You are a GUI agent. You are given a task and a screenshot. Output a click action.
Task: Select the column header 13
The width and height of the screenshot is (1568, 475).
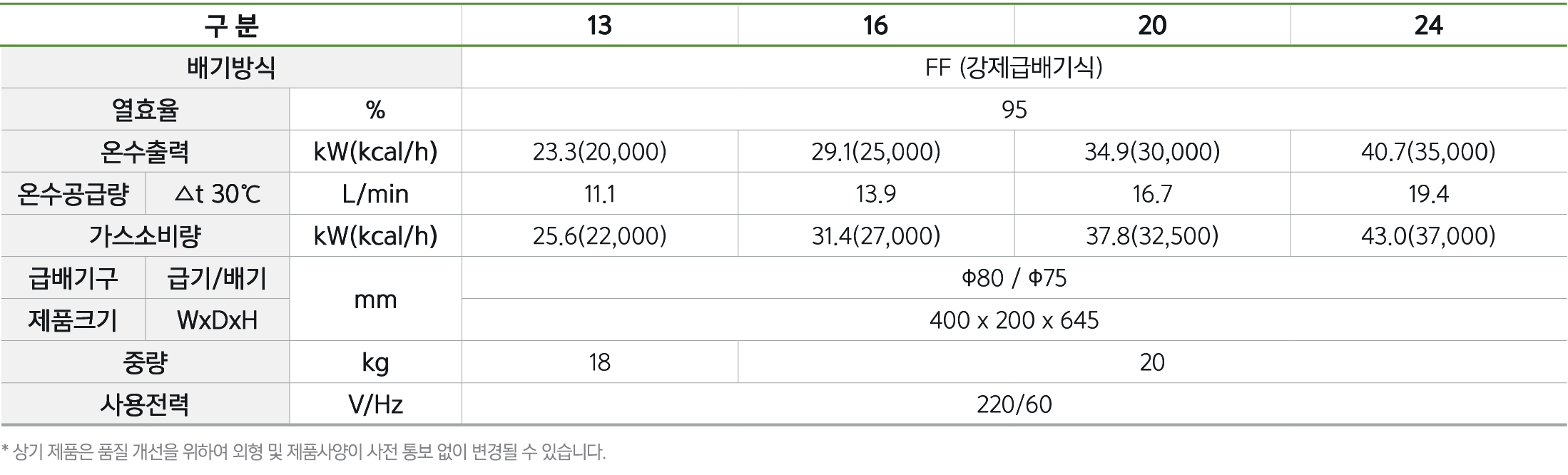tap(599, 26)
